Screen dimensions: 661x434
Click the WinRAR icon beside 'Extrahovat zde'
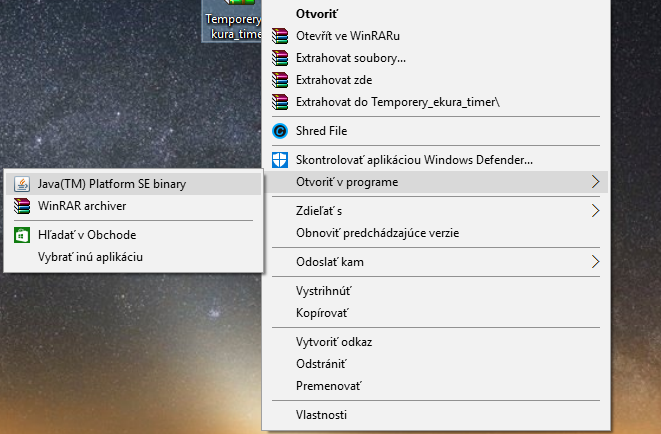279,79
